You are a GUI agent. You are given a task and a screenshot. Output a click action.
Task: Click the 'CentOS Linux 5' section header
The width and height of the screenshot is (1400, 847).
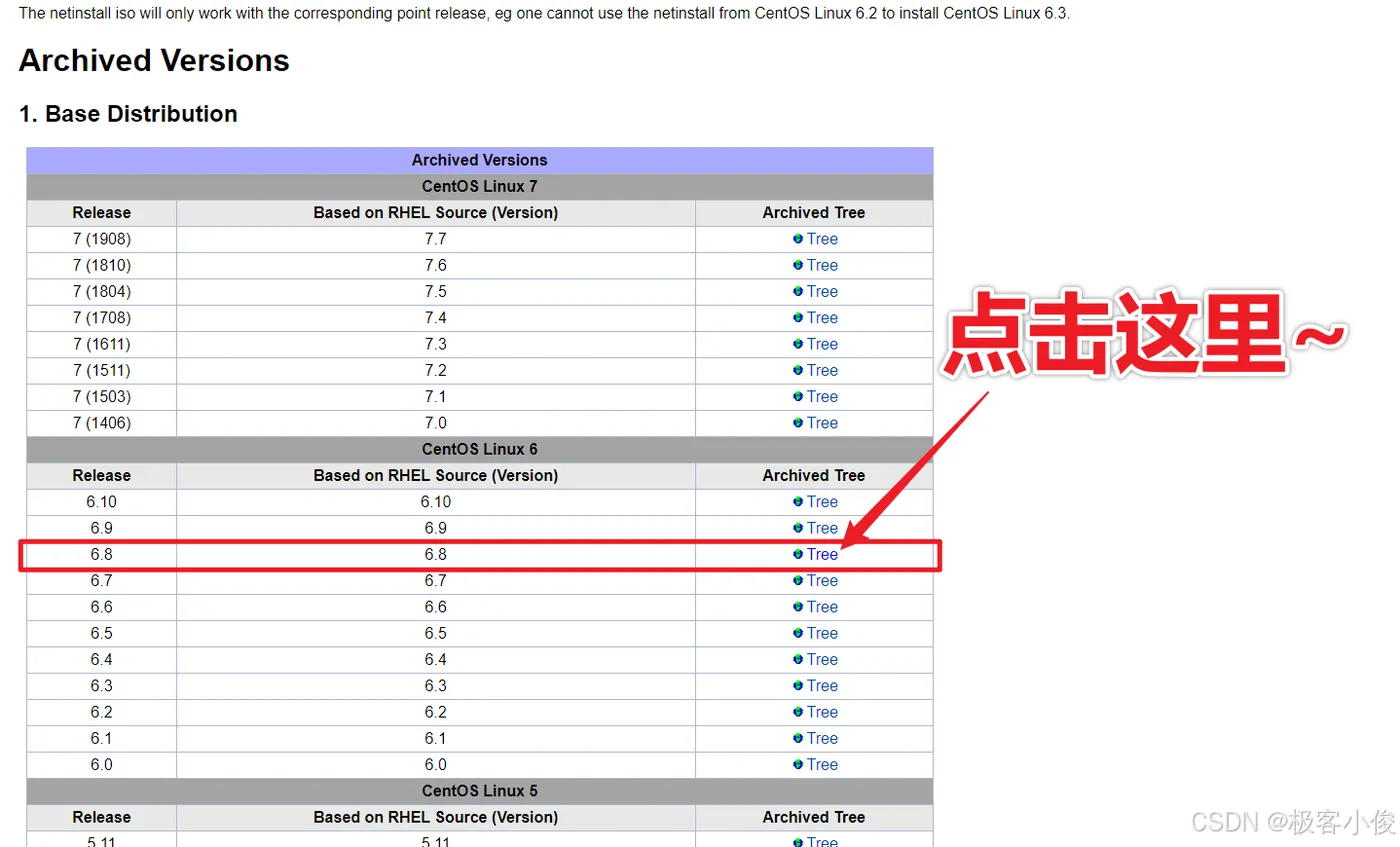pyautogui.click(x=480, y=791)
